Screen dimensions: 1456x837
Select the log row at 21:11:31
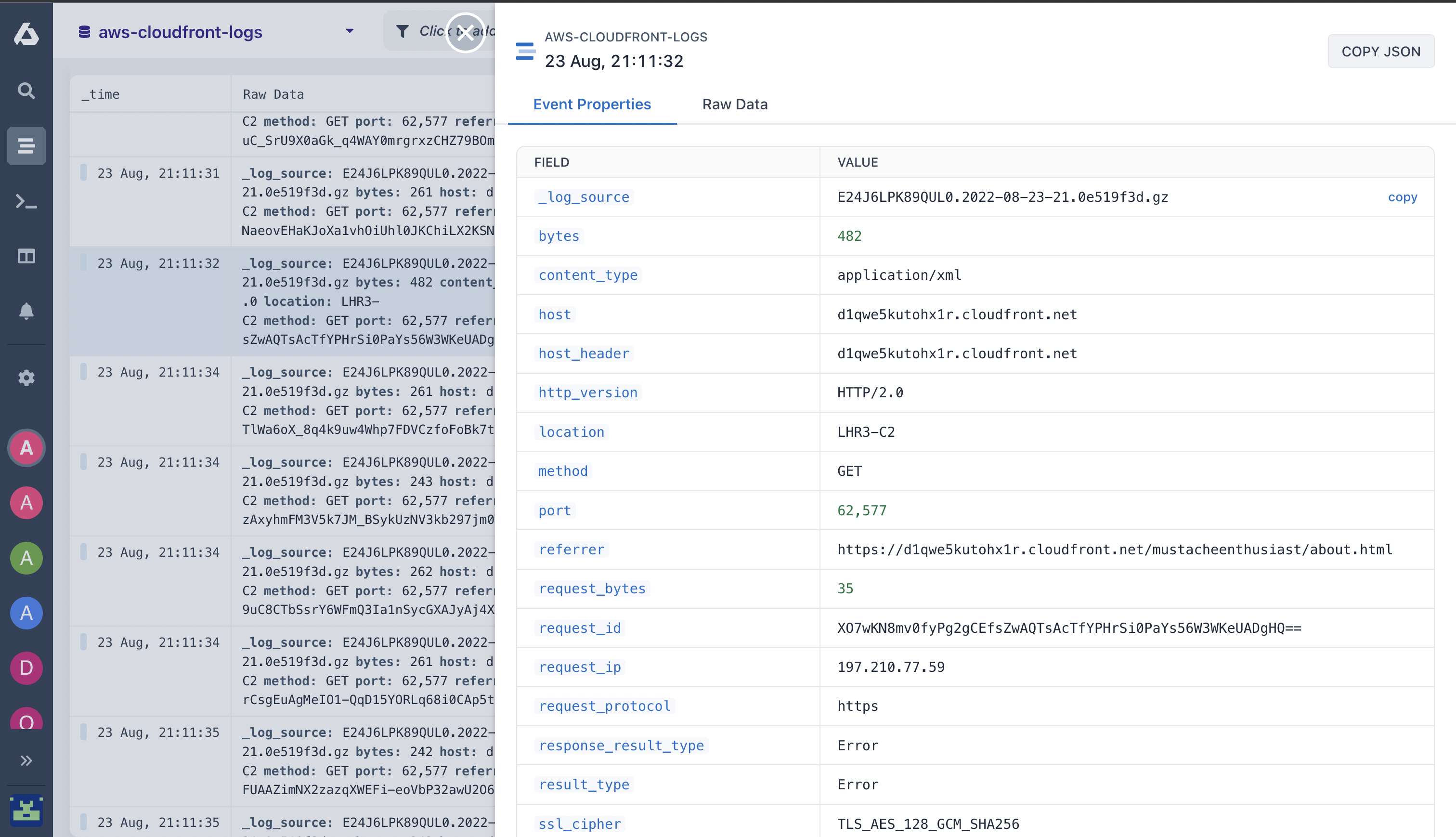point(282,202)
